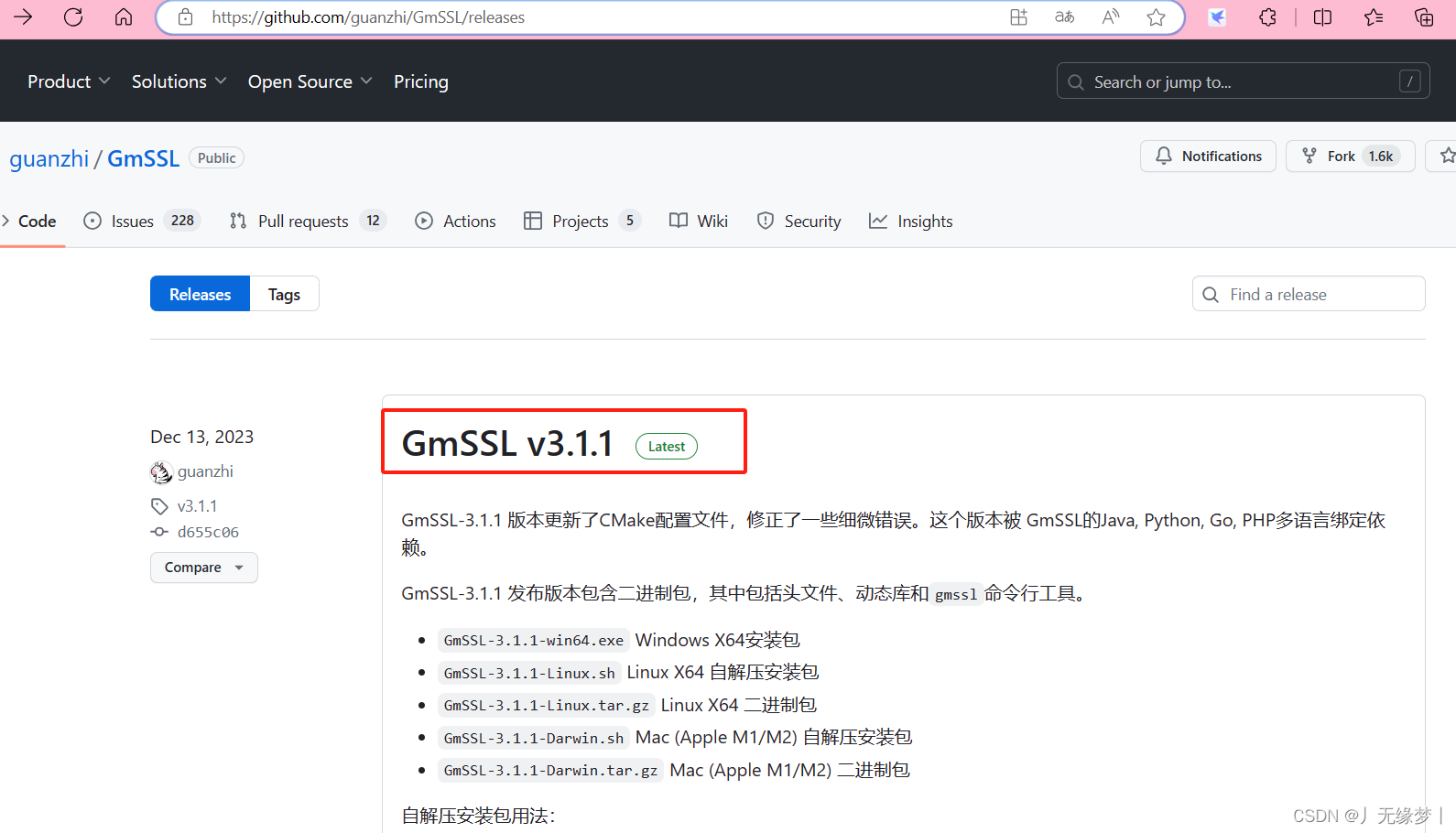The width and height of the screenshot is (1456, 833).
Task: Click the commit icon beside d655c06
Action: [x=159, y=532]
